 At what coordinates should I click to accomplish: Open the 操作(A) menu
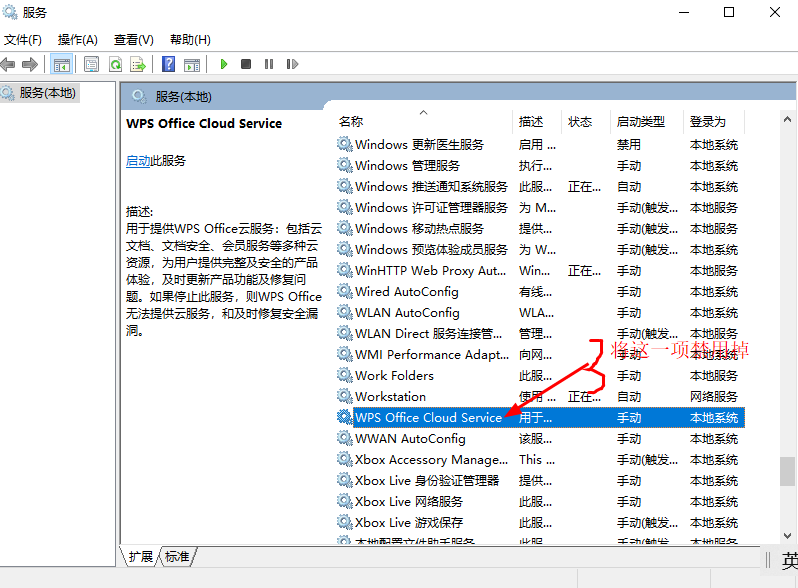coord(77,40)
